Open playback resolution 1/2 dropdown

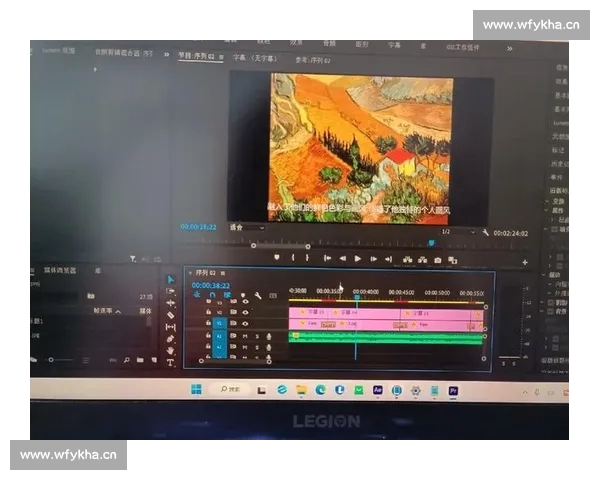tap(458, 232)
